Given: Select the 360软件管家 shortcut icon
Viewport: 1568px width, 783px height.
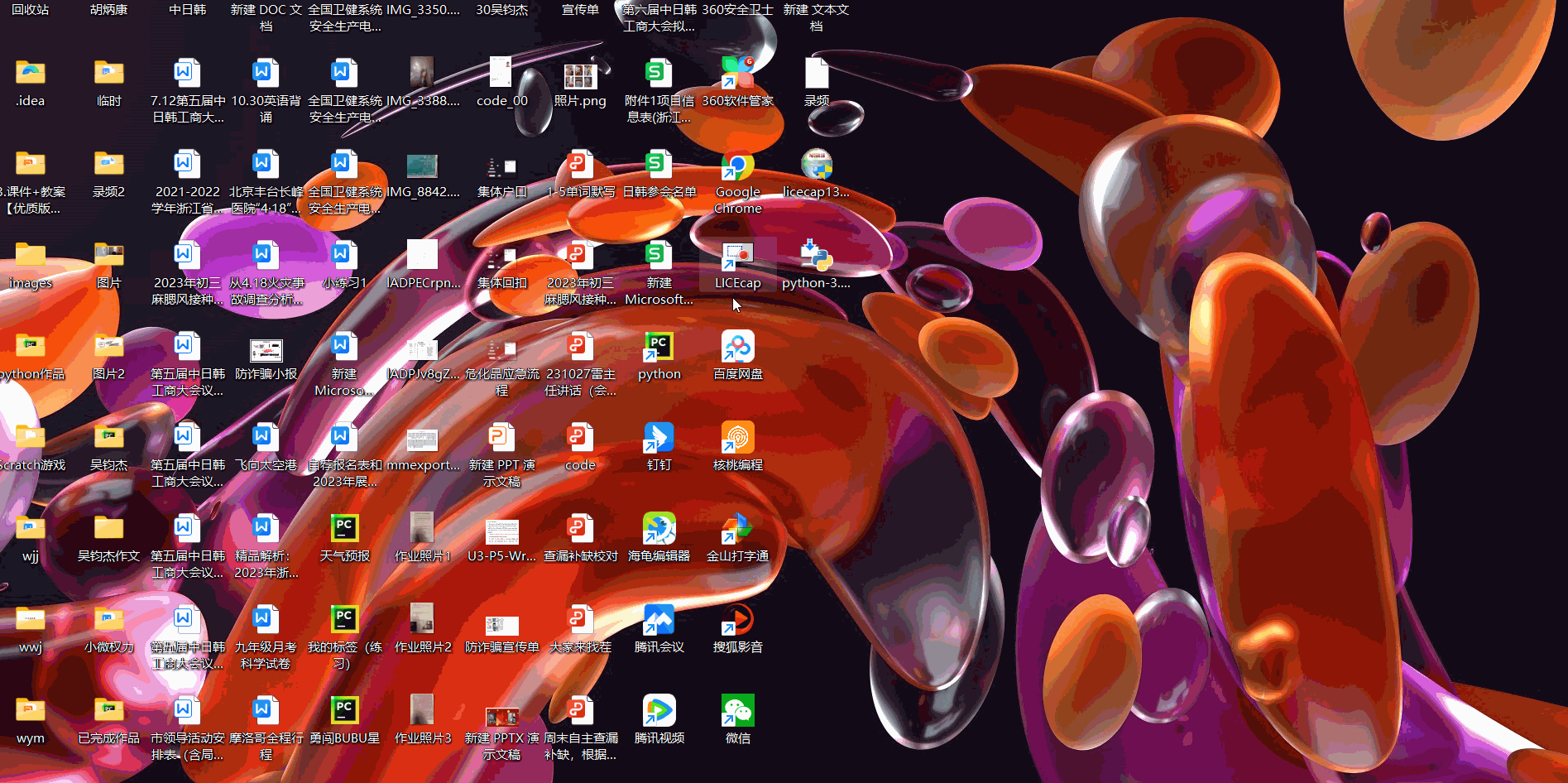Looking at the screenshot, I should [x=737, y=74].
